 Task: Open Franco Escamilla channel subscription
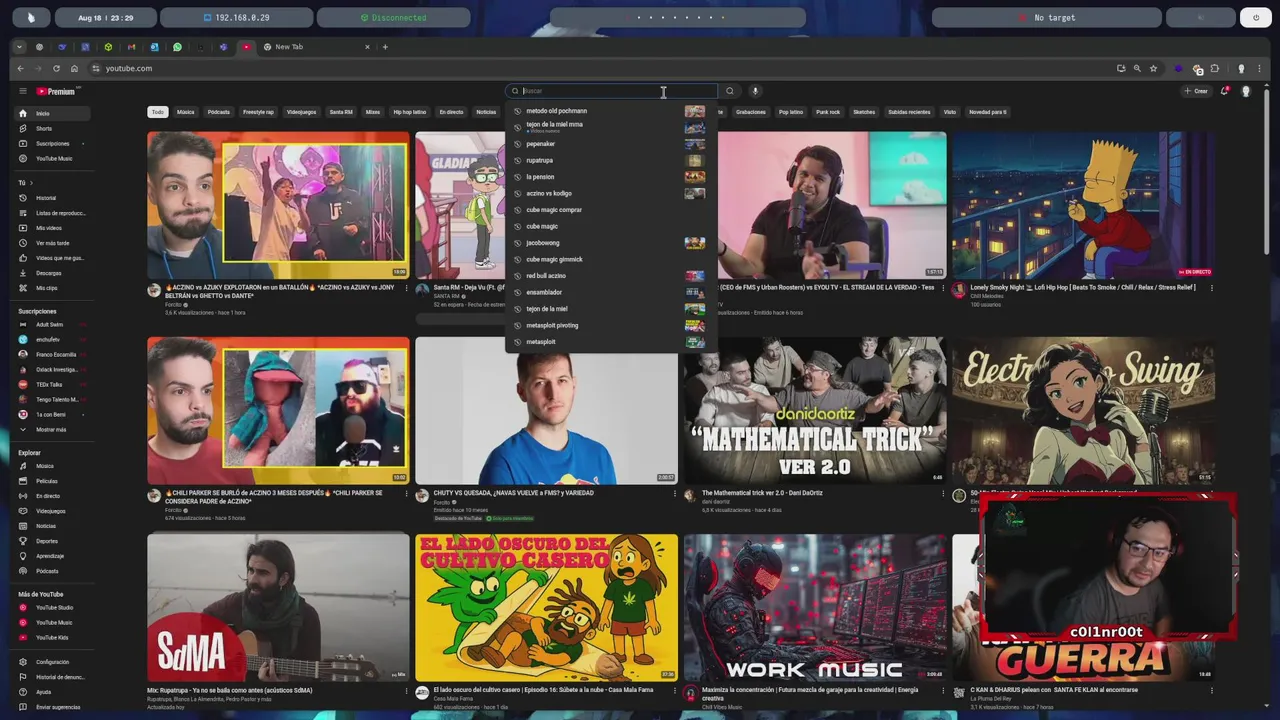click(50, 354)
